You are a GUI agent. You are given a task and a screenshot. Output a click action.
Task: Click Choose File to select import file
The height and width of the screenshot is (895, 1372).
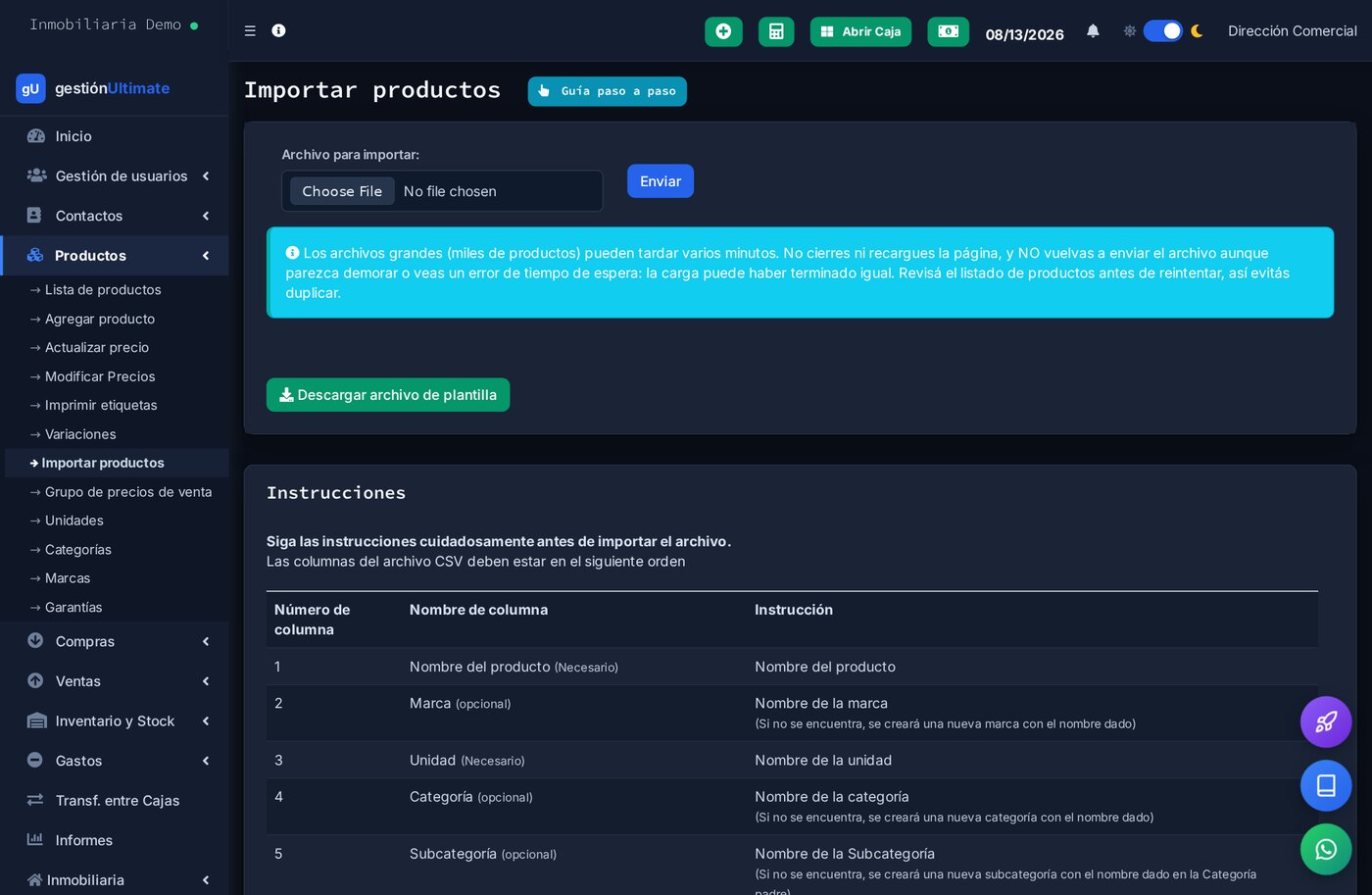click(x=342, y=191)
